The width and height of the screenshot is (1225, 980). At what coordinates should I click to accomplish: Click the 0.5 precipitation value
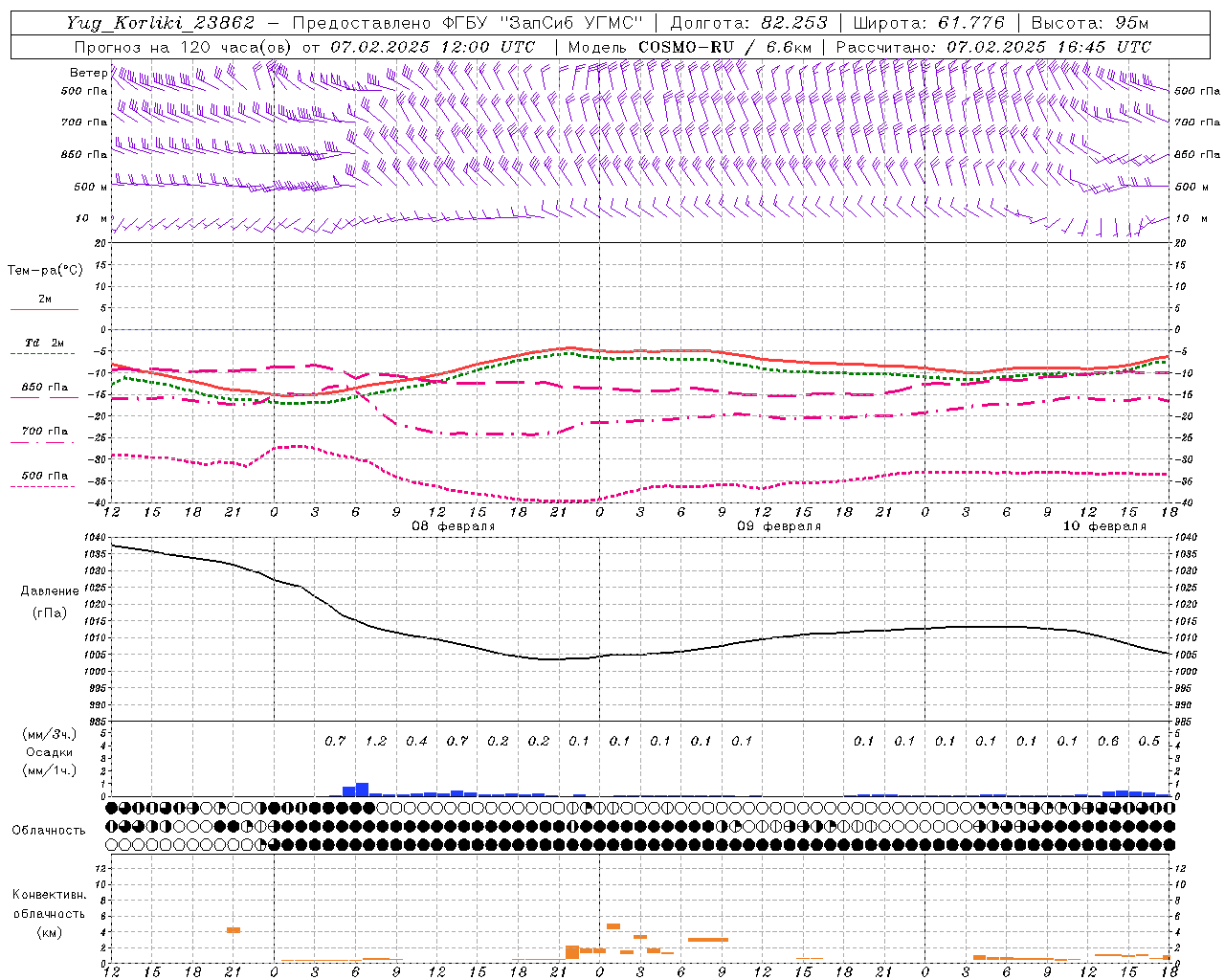click(x=1149, y=741)
